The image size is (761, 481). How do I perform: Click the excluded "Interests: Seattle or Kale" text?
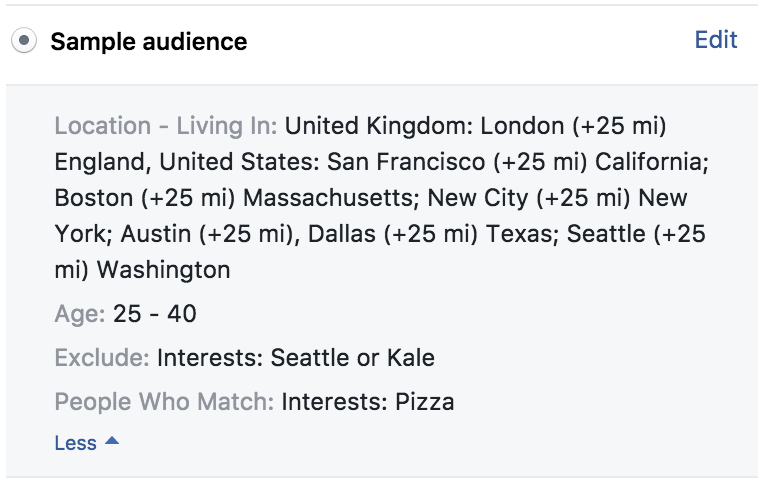[x=296, y=358]
